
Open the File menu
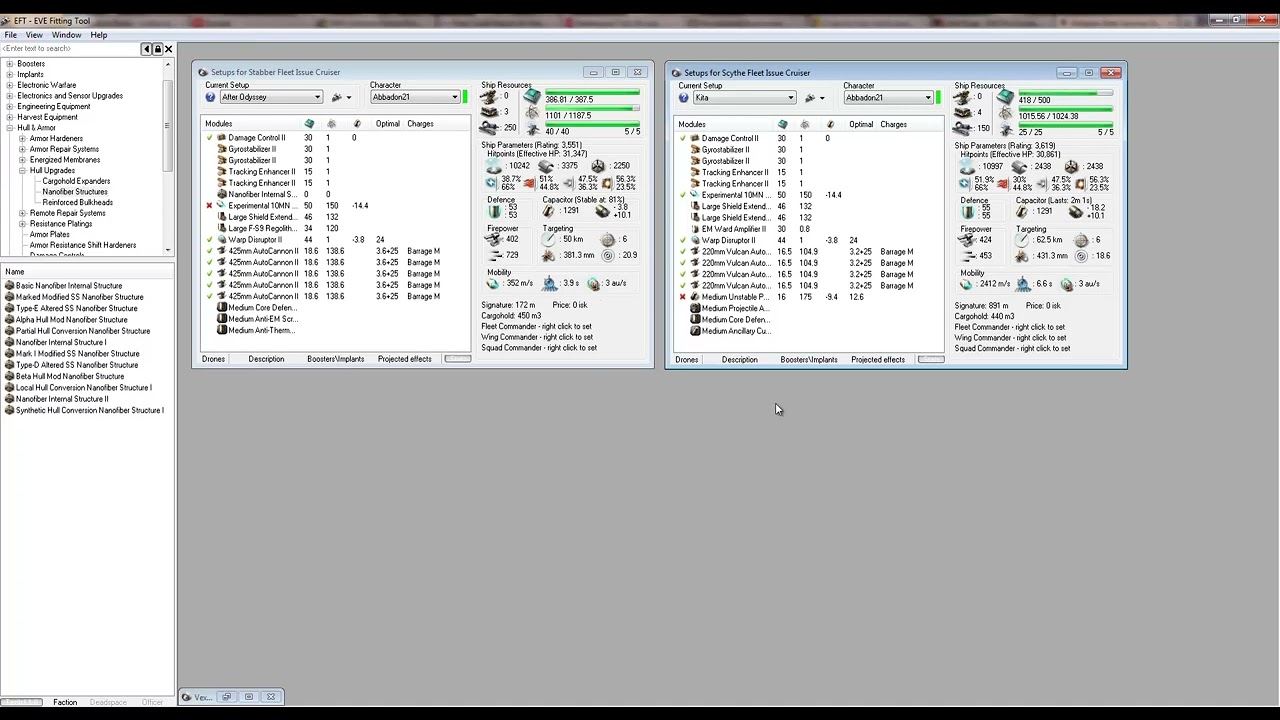pos(10,35)
